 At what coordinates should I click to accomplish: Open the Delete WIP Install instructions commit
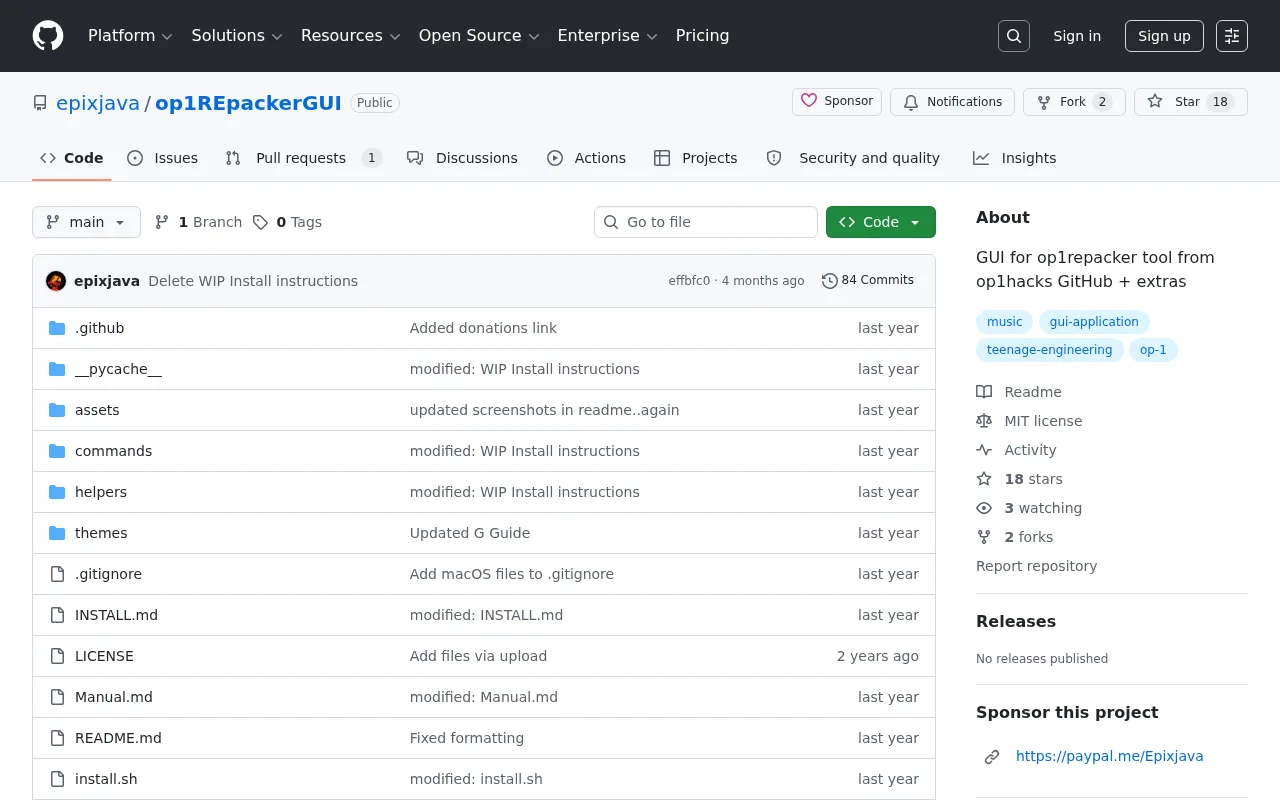[x=253, y=281]
